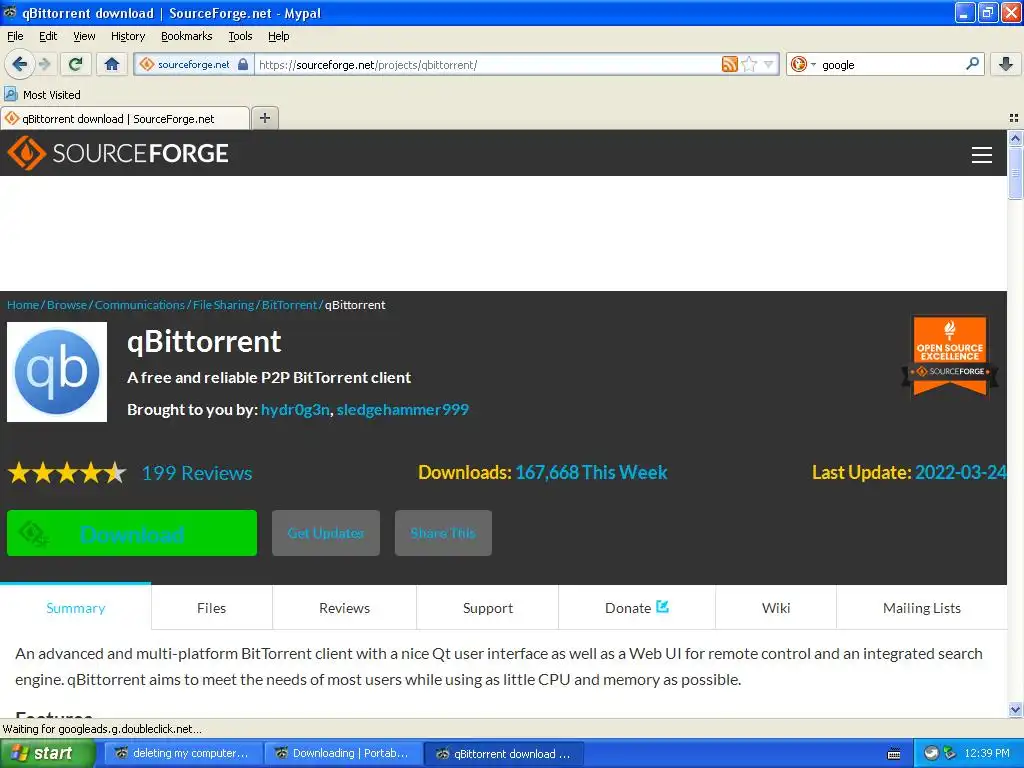Bookmark this page with the star icon
The image size is (1024, 768).
(x=750, y=64)
